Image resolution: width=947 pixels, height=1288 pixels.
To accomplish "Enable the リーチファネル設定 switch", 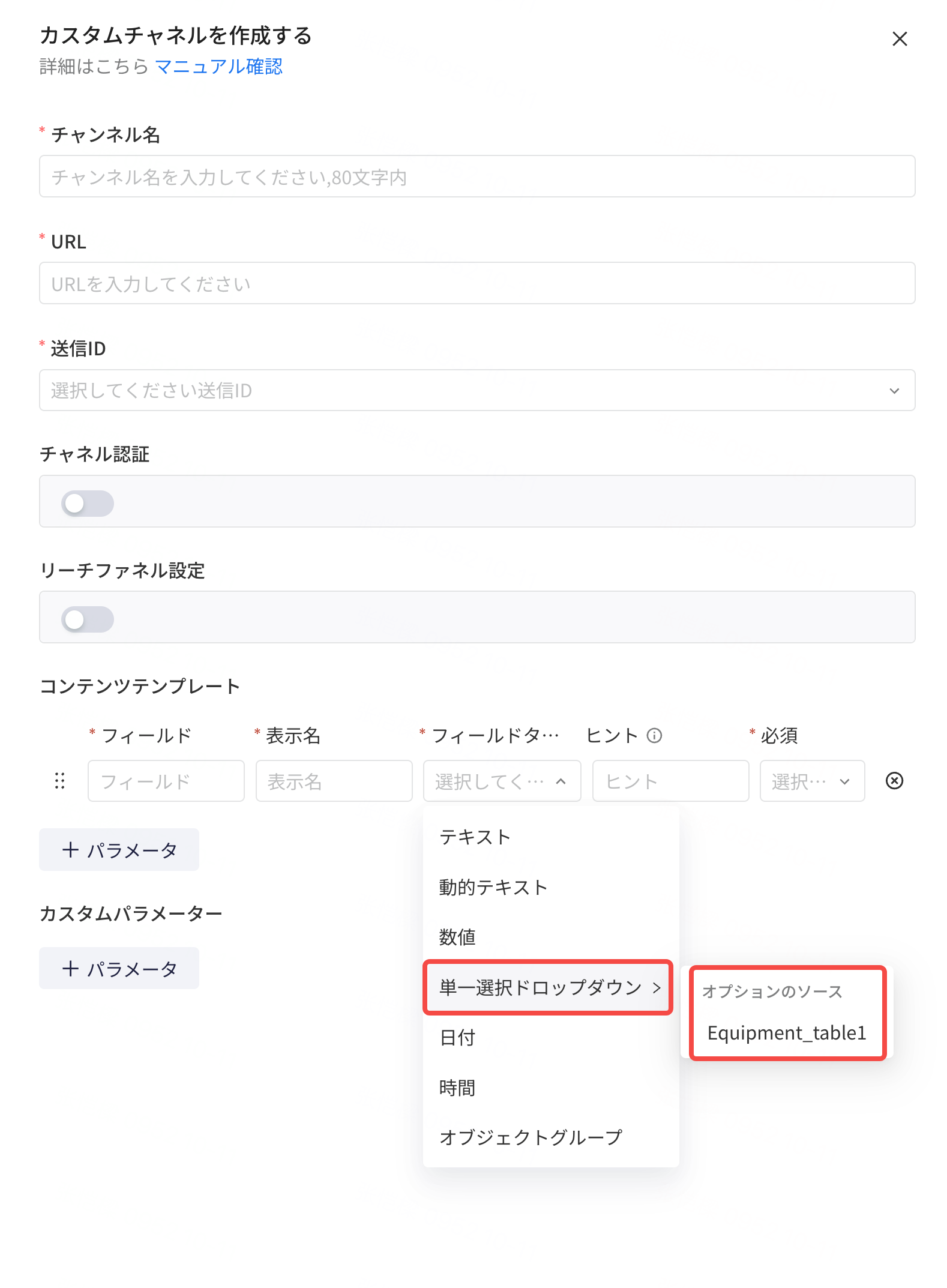I will (x=88, y=619).
